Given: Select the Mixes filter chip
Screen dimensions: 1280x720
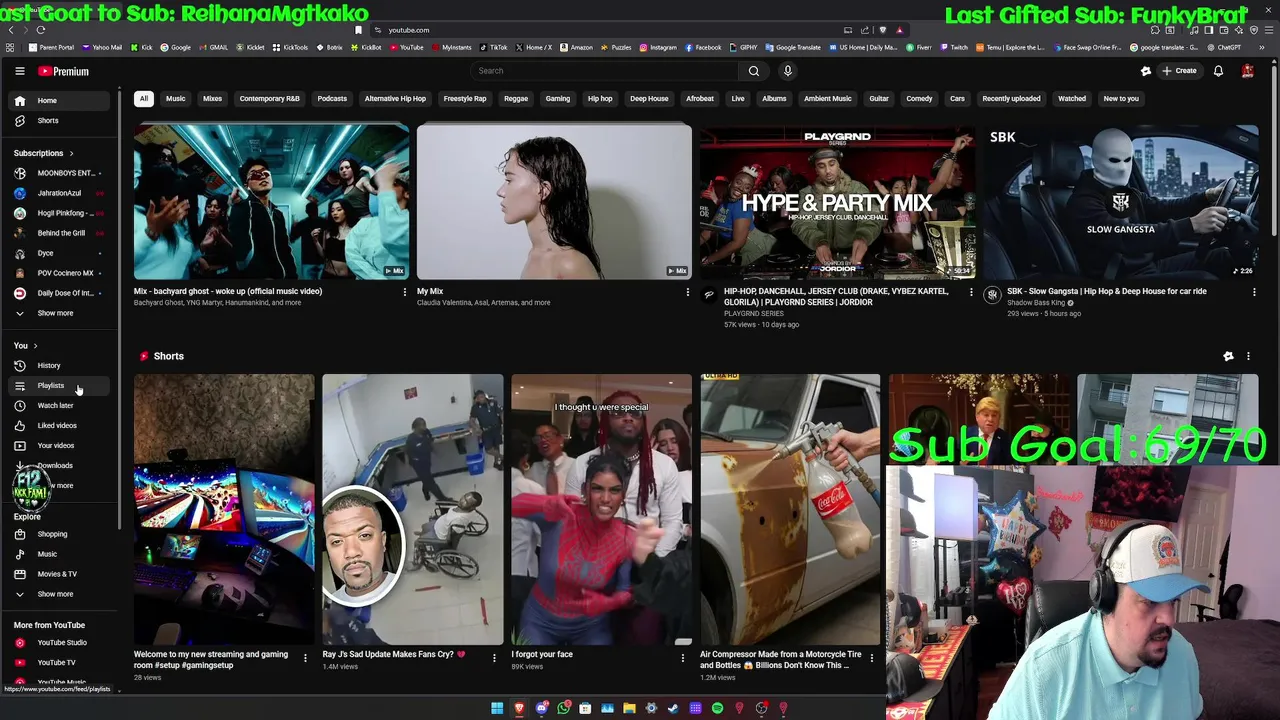Looking at the screenshot, I should [212, 98].
